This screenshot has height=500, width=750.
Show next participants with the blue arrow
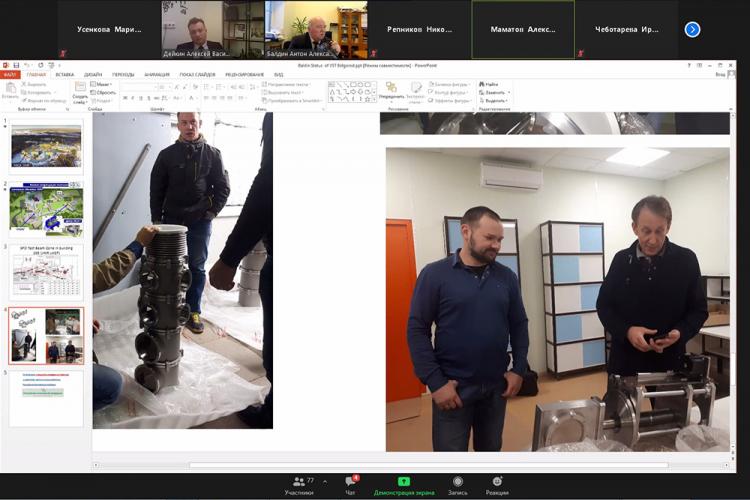[692, 30]
